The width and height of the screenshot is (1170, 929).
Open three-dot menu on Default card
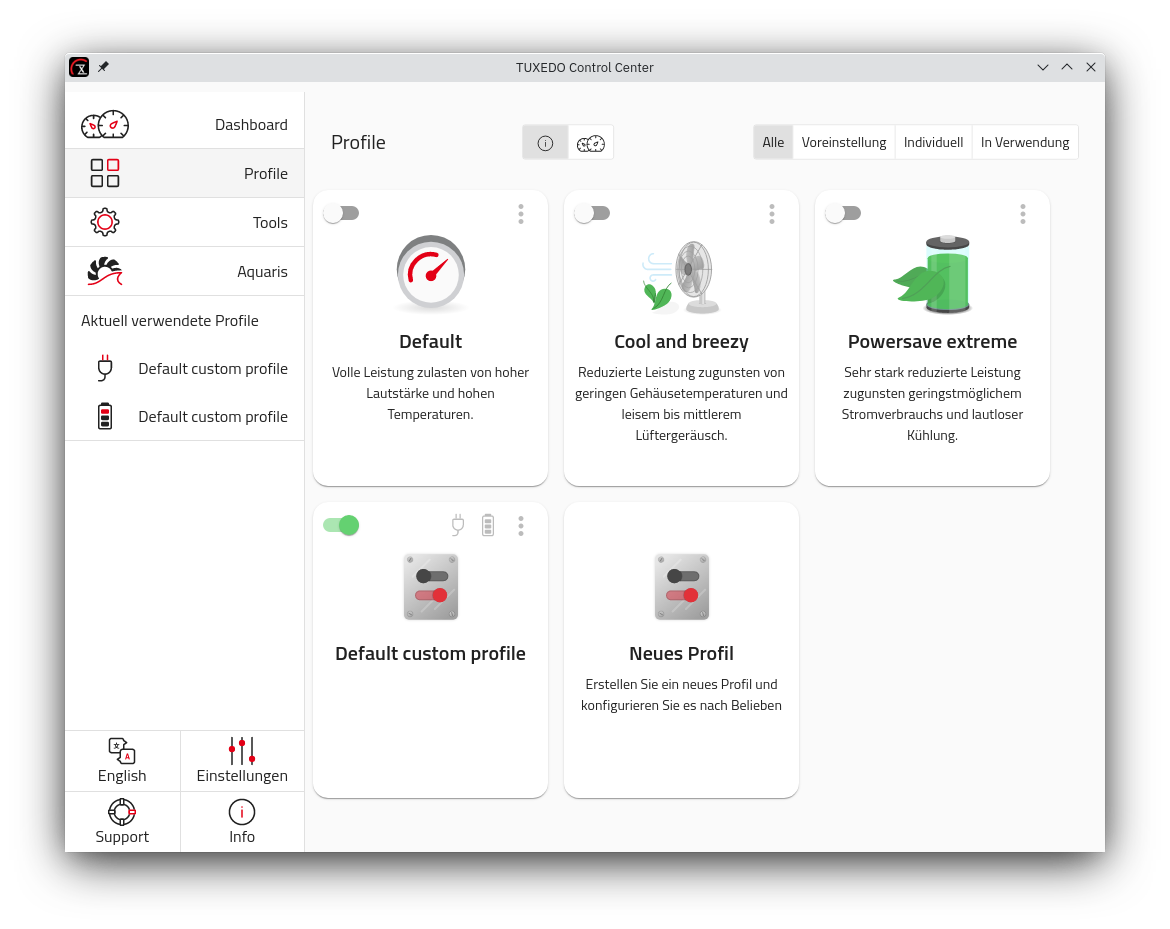tap(521, 214)
